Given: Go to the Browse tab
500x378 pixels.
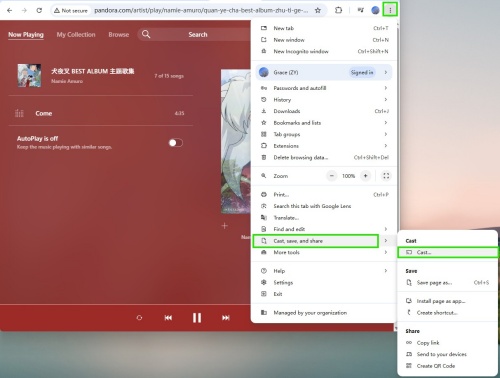Looking at the screenshot, I should [119, 35].
